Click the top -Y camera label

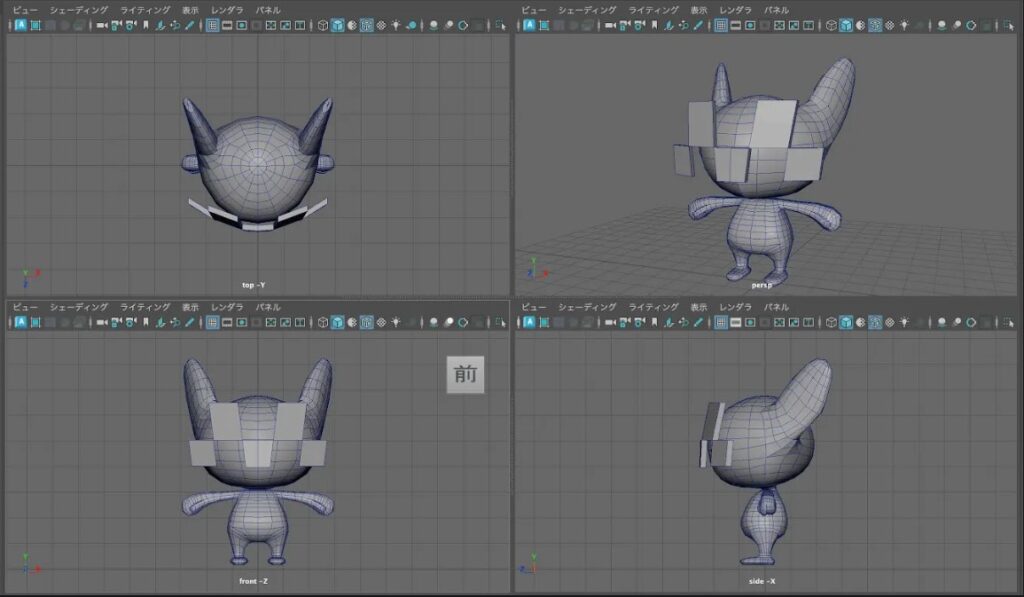click(x=253, y=285)
